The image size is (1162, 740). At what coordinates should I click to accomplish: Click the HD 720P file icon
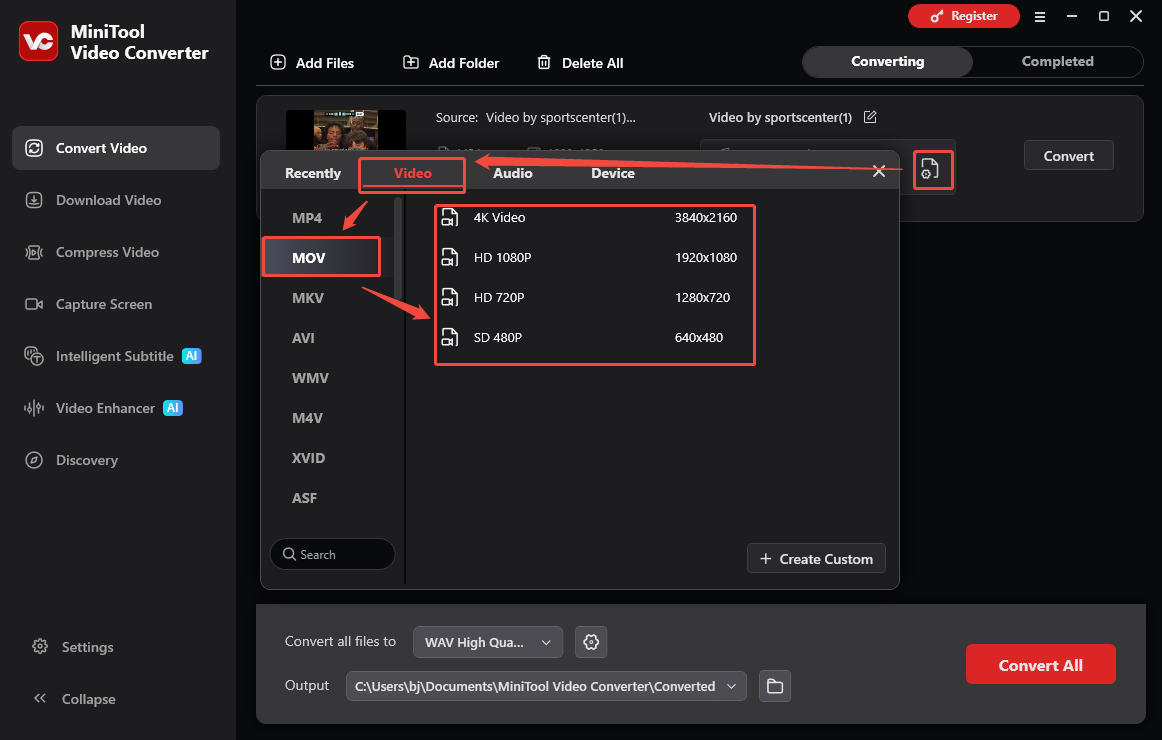[x=450, y=297]
